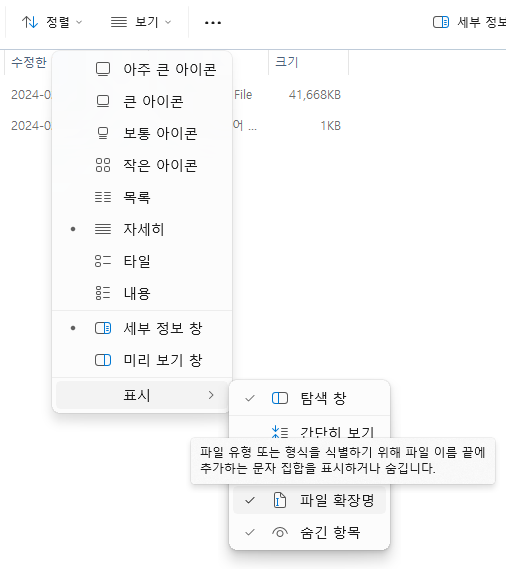The height and width of the screenshot is (571, 506).
Task: Select 아주 큰 아이콘 view
Action: point(142,69)
